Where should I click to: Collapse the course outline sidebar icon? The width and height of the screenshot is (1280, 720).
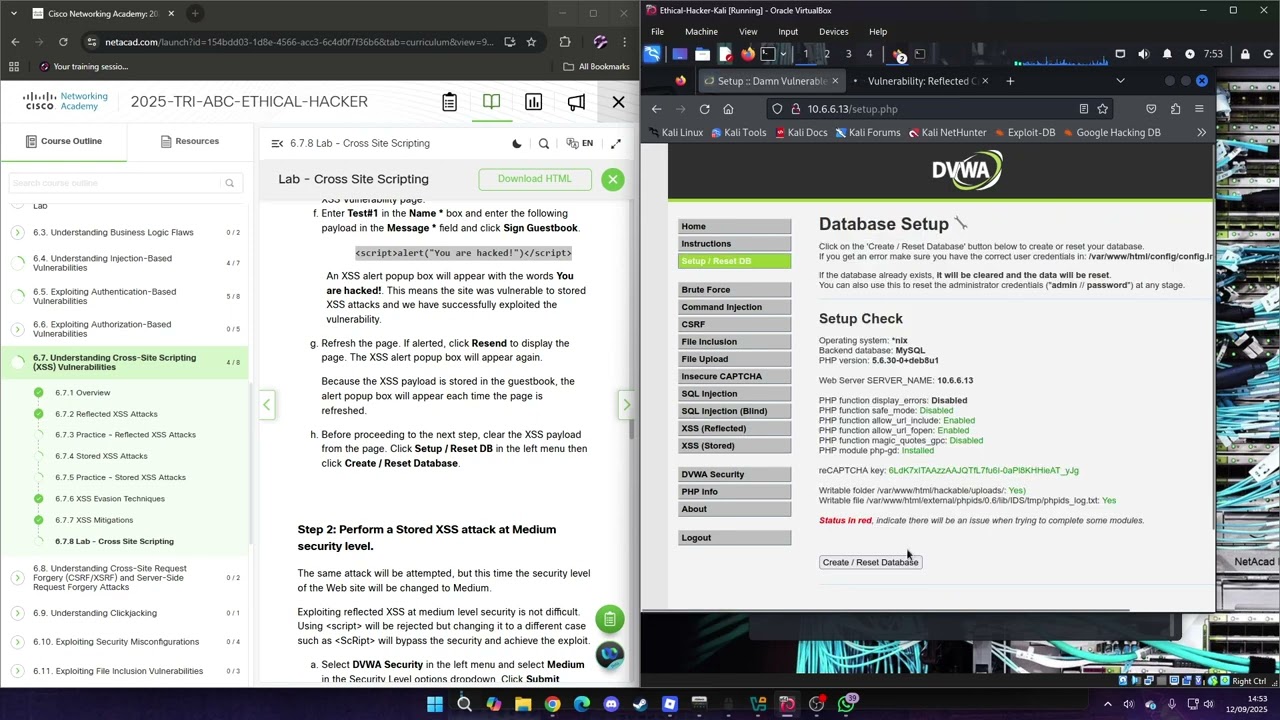click(x=277, y=143)
